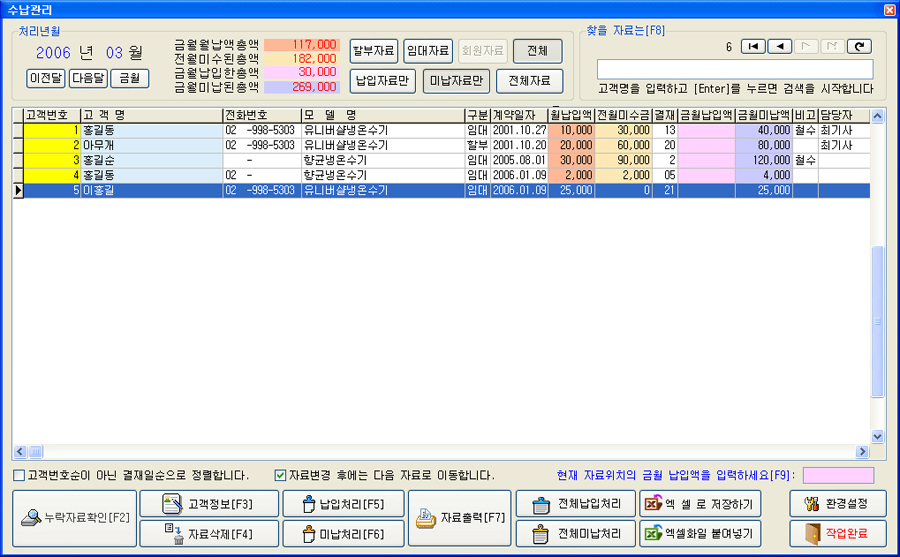Click the 고객정보[F3] document icon

(172, 504)
